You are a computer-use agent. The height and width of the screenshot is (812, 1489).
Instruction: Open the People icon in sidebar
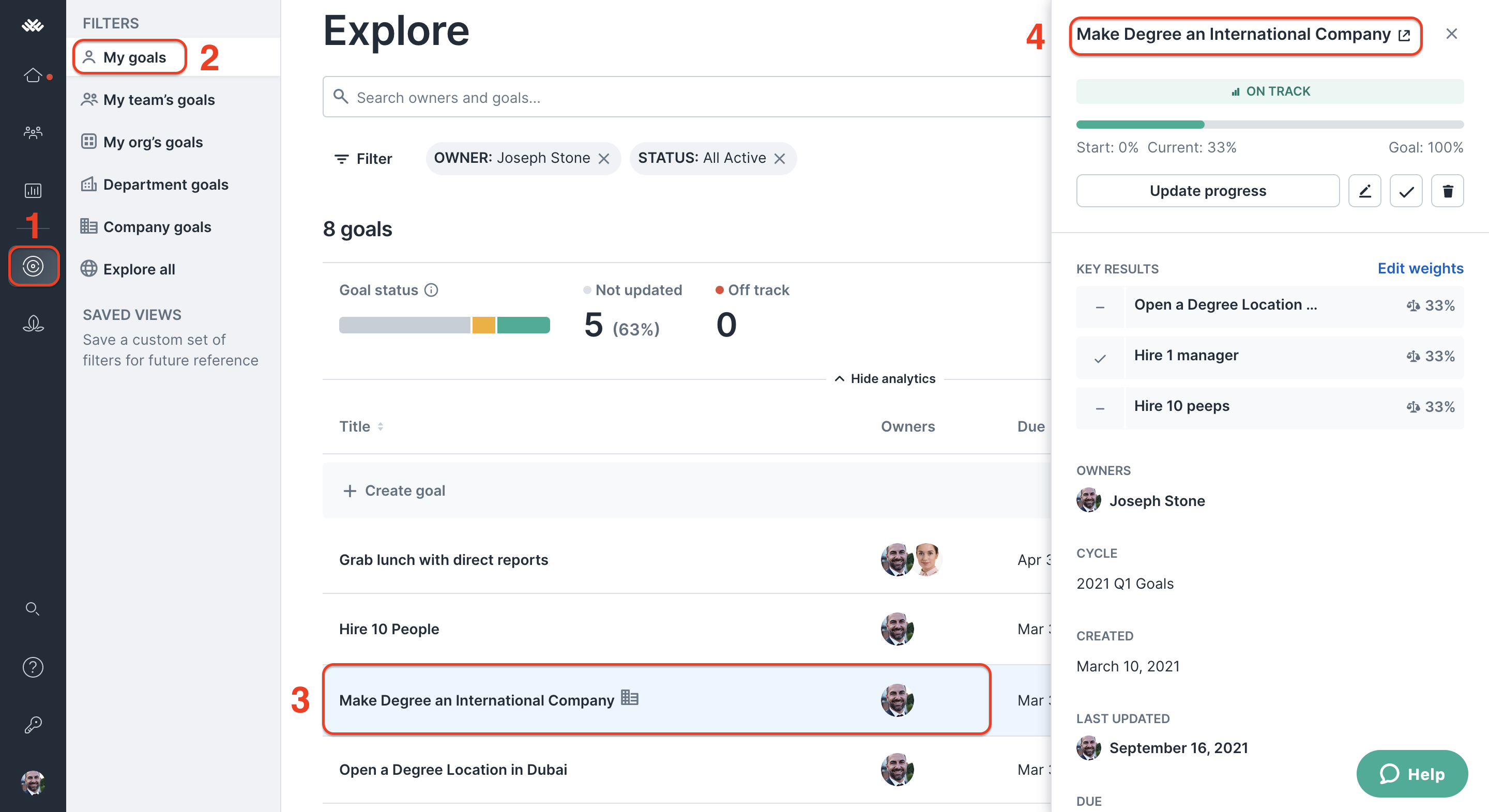[x=33, y=132]
